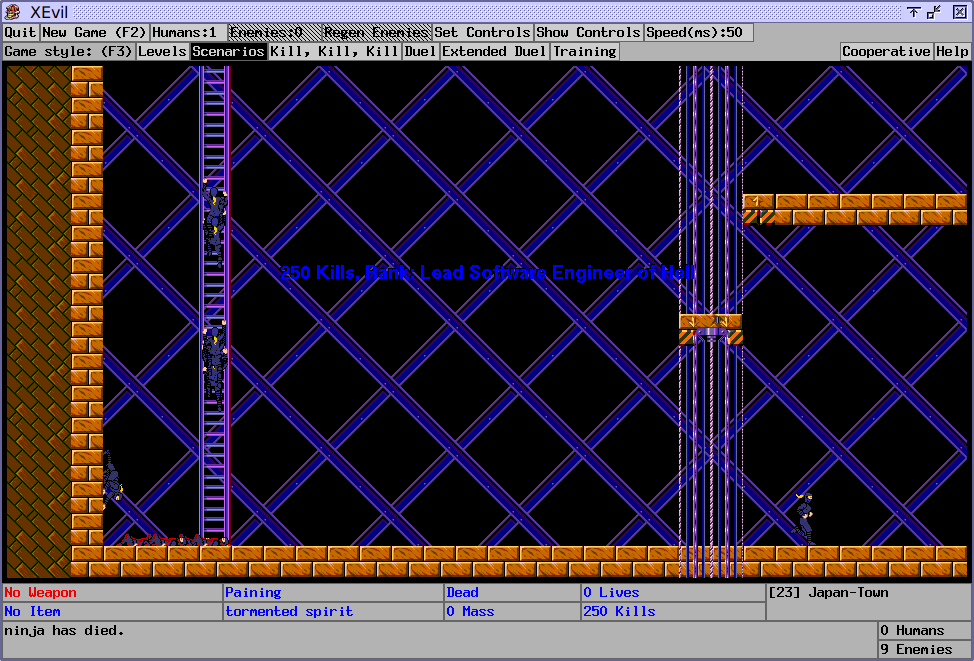This screenshot has width=974, height=661.
Task: Click the "No Item" status text
Action: pyautogui.click(x=32, y=612)
